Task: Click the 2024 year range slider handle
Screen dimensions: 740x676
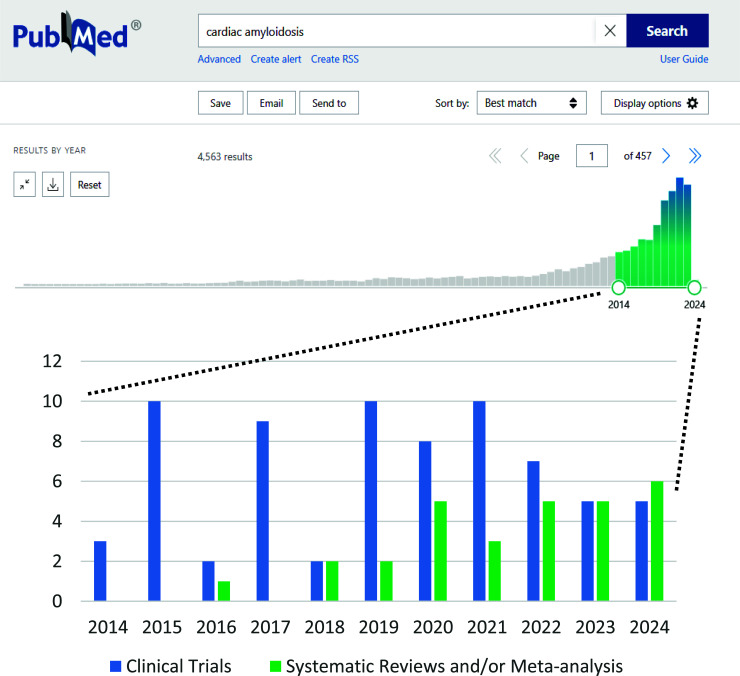Action: [x=694, y=287]
